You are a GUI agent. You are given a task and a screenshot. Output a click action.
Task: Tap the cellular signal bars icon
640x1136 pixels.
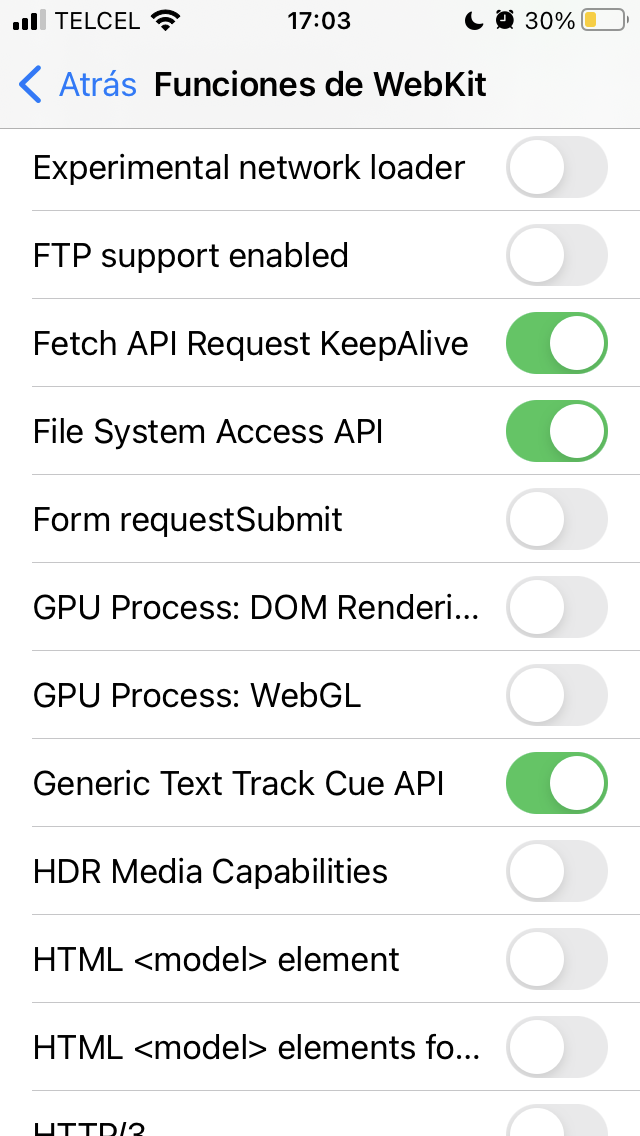(30, 20)
